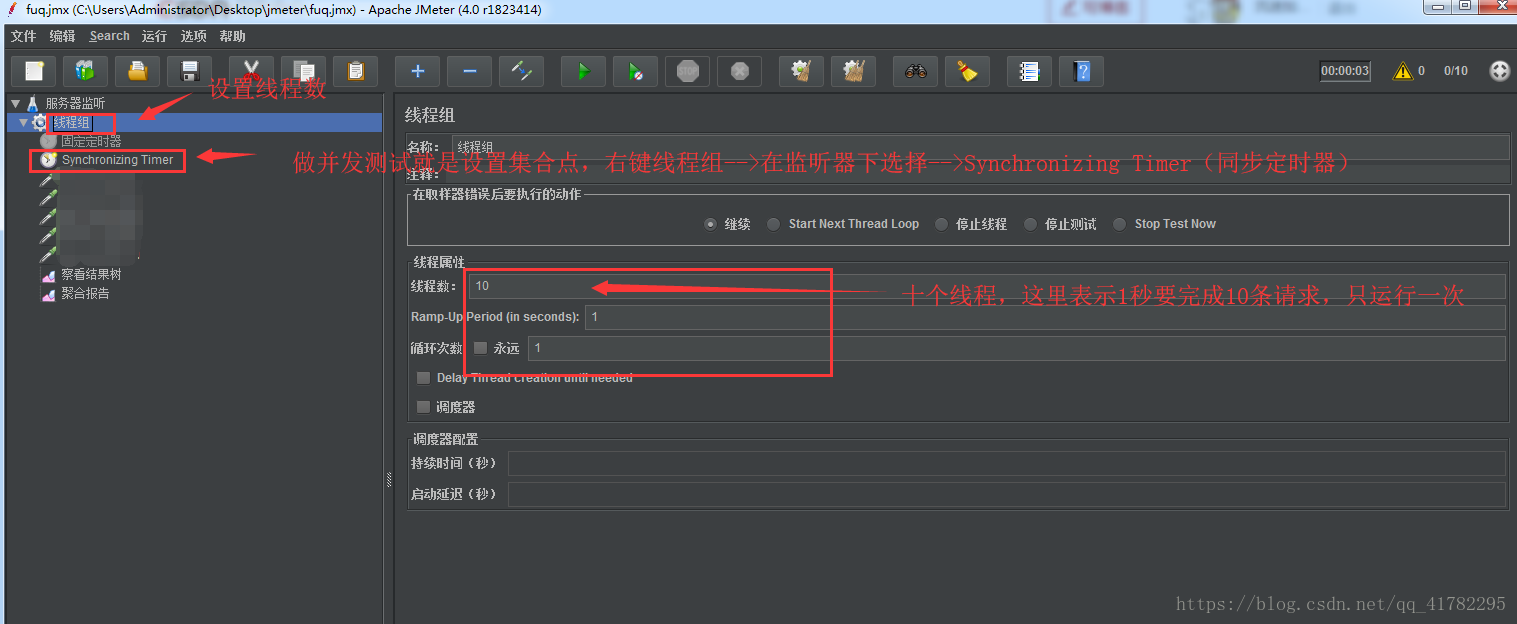Click the Toggle enable/disable icon
1517x624 pixels.
(521, 71)
